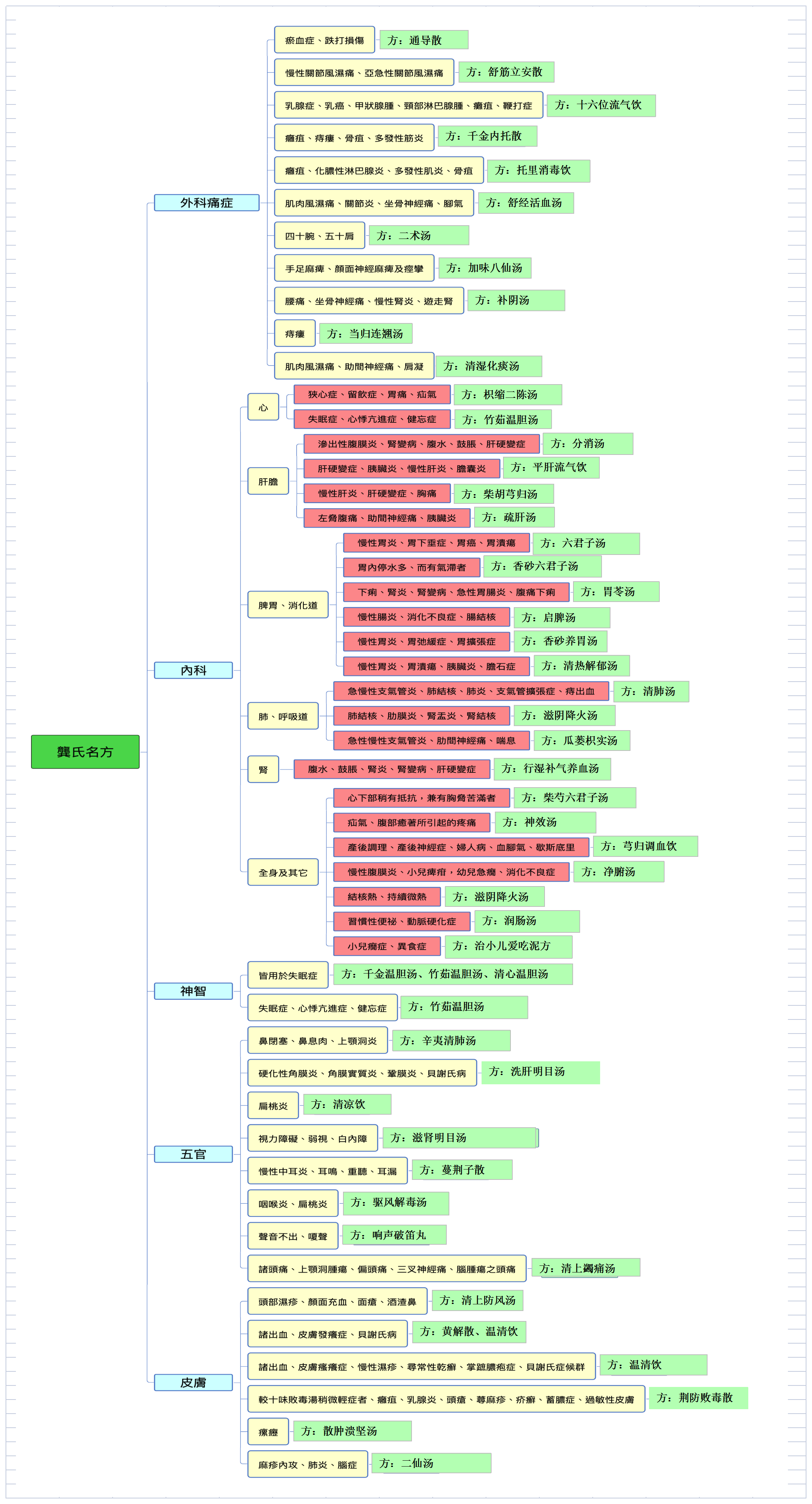
Task: Select the 五官 branch node
Action: tap(193, 1154)
